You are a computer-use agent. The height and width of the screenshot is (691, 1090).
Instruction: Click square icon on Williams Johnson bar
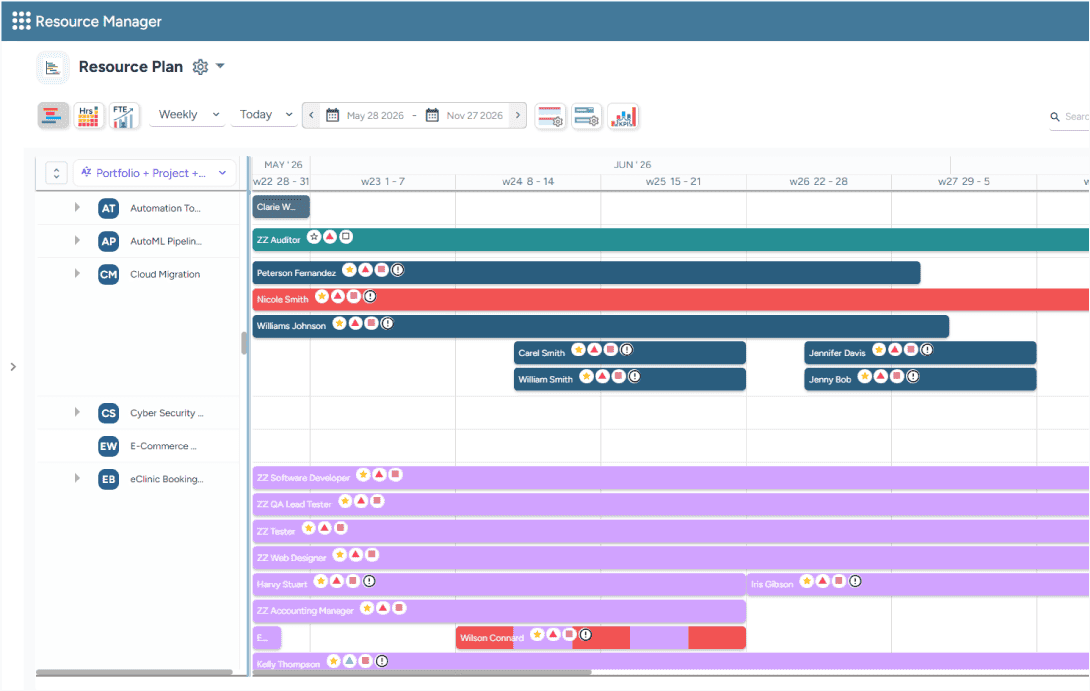pyautogui.click(x=371, y=323)
